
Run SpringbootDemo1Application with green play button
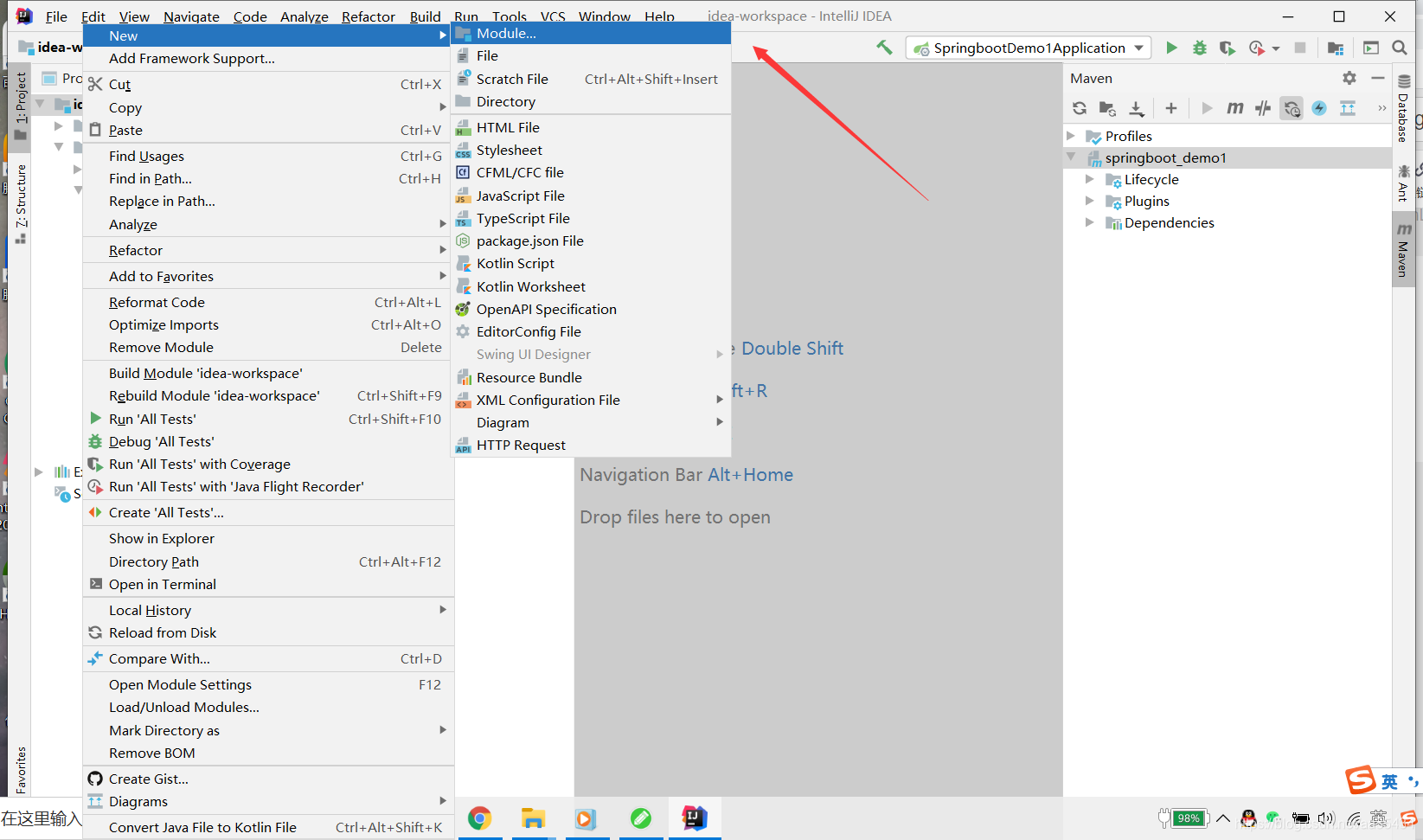[x=1171, y=48]
